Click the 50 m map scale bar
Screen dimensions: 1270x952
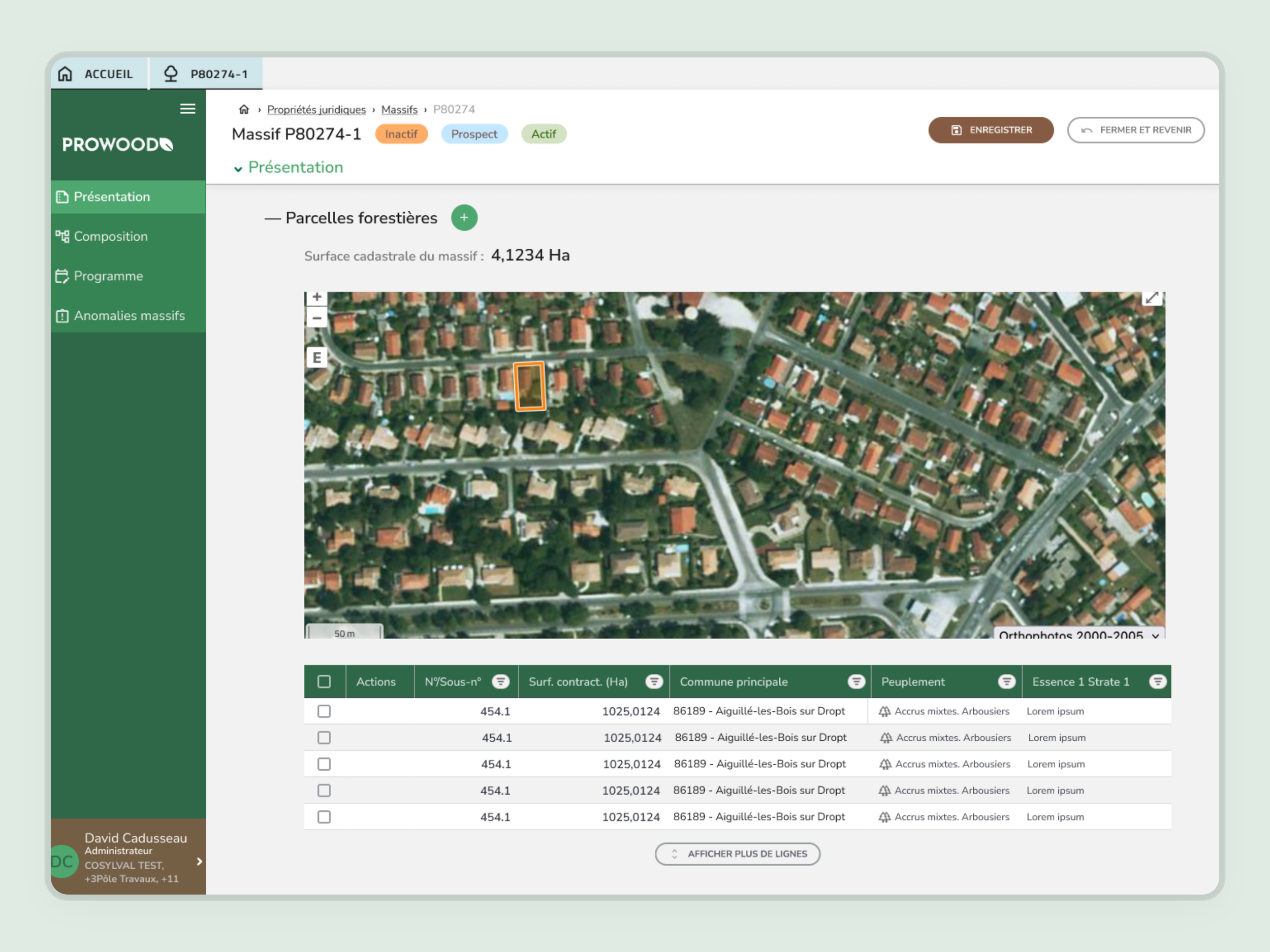[x=344, y=632]
